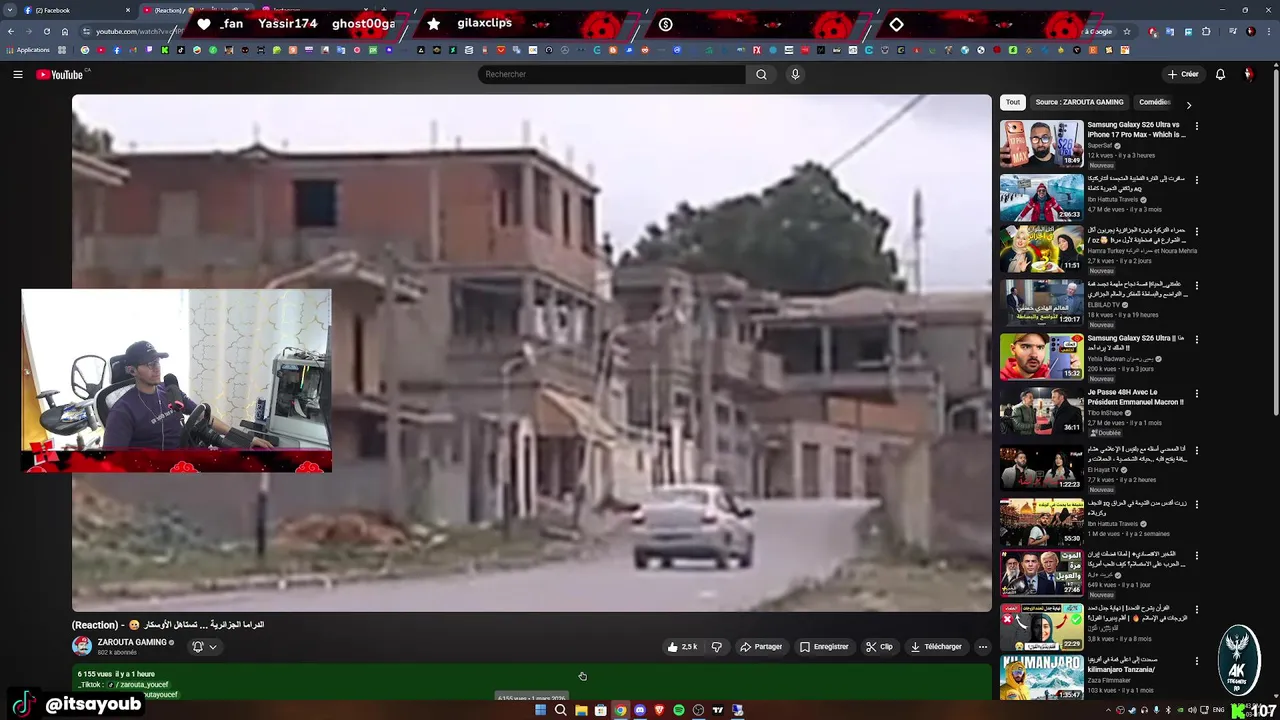Open the YouTube hamburger guide menu

click(17, 74)
